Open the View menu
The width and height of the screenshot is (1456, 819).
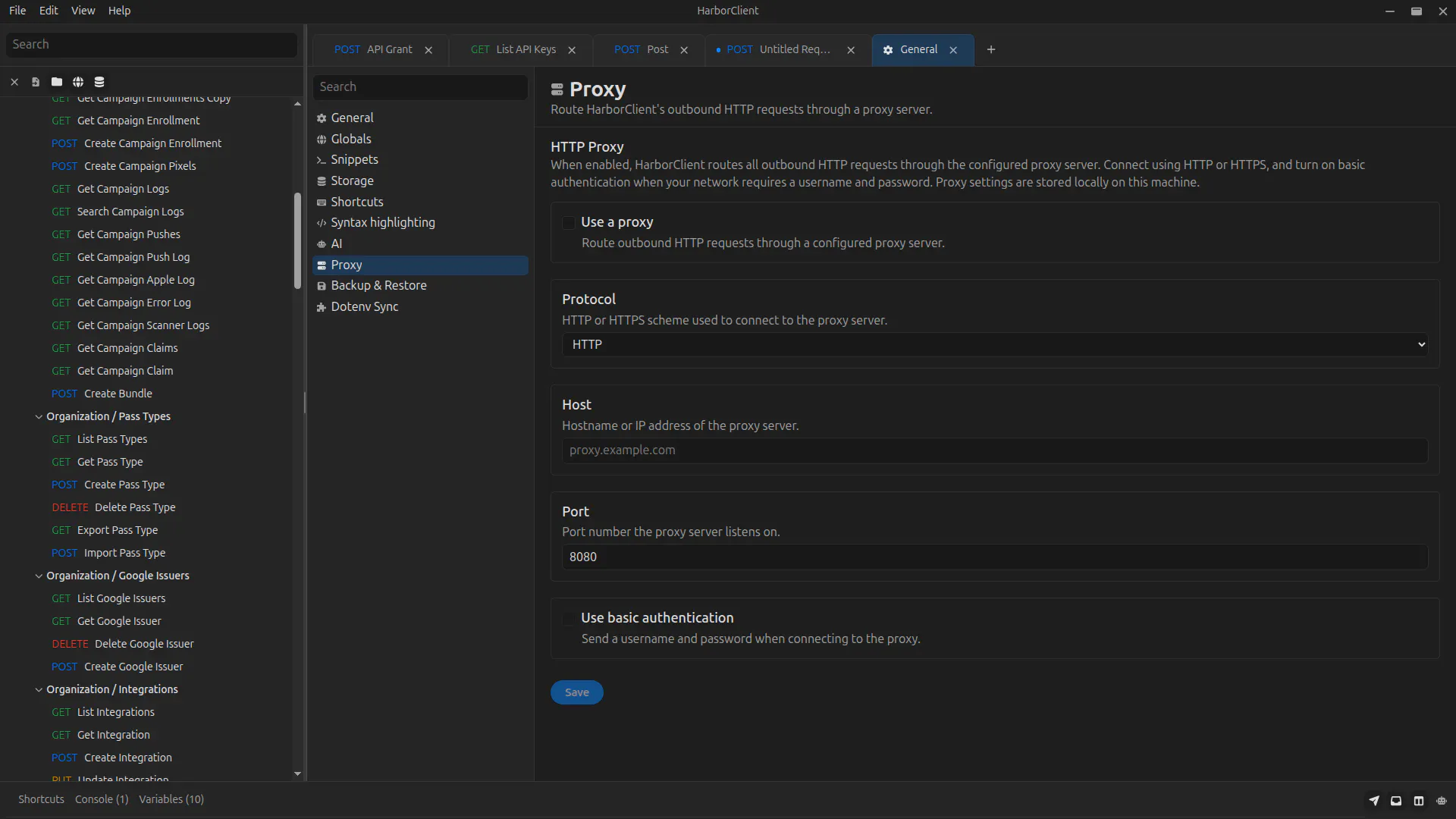point(83,11)
